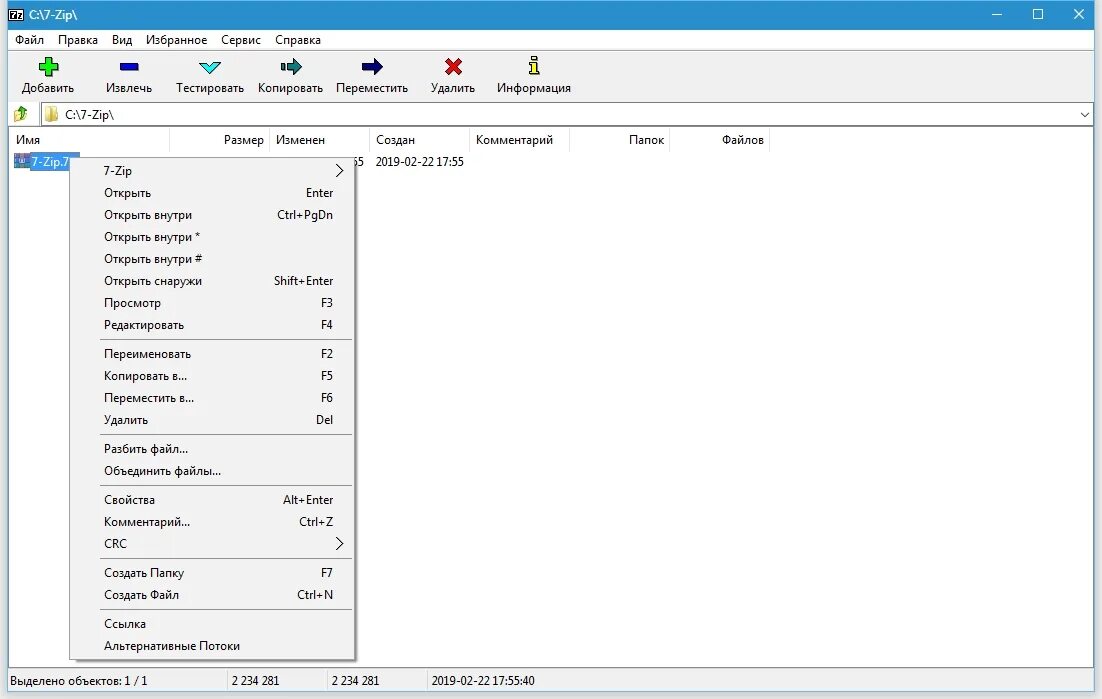Click the Переместить blue arrow icon
Viewport: 1102px width, 699px height.
(x=372, y=67)
